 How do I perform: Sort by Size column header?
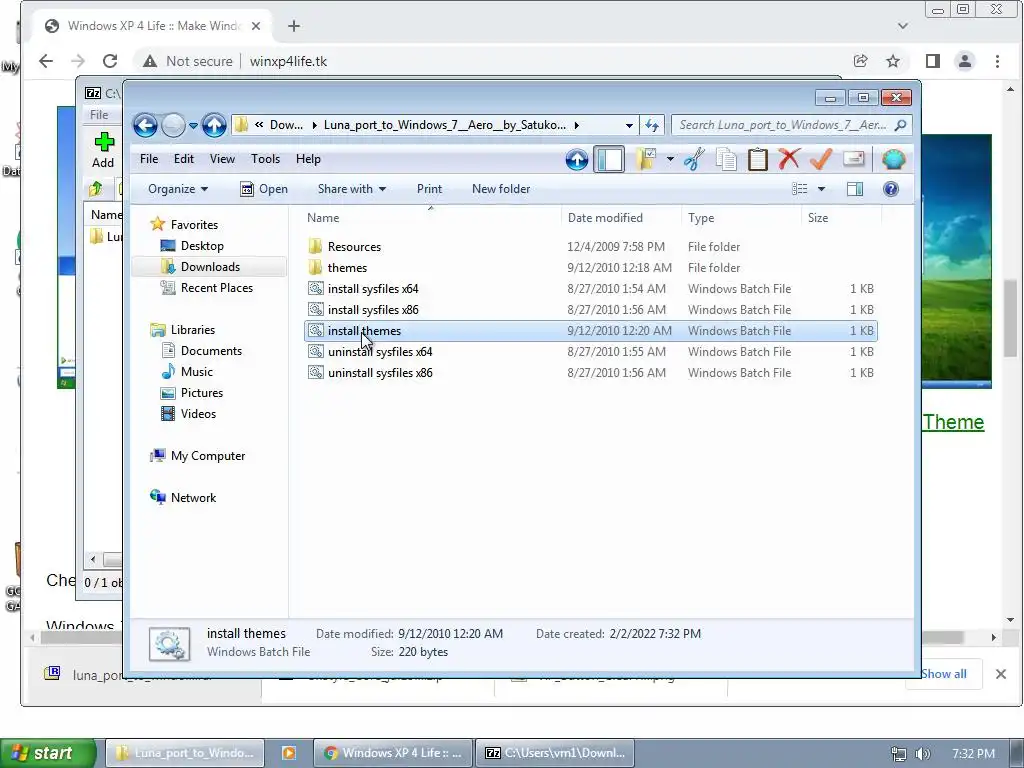tap(841, 218)
